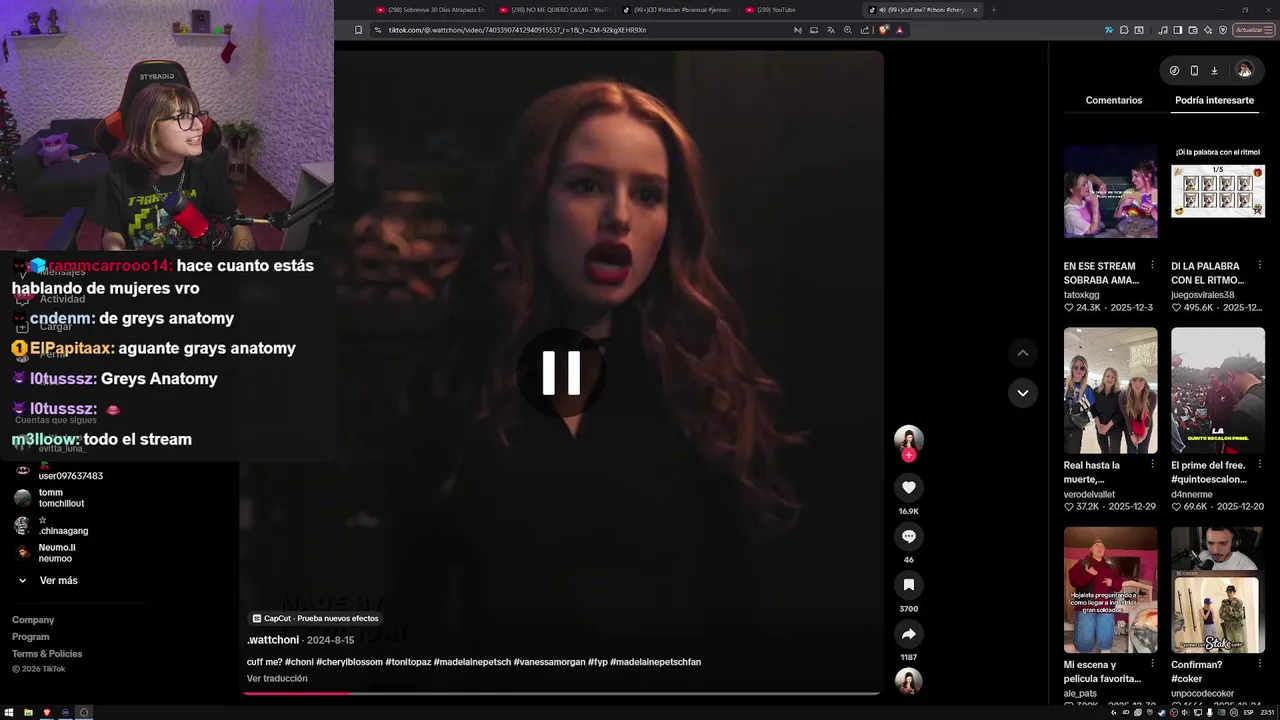
Task: Open the comments bubble icon showing 46
Action: point(908,536)
